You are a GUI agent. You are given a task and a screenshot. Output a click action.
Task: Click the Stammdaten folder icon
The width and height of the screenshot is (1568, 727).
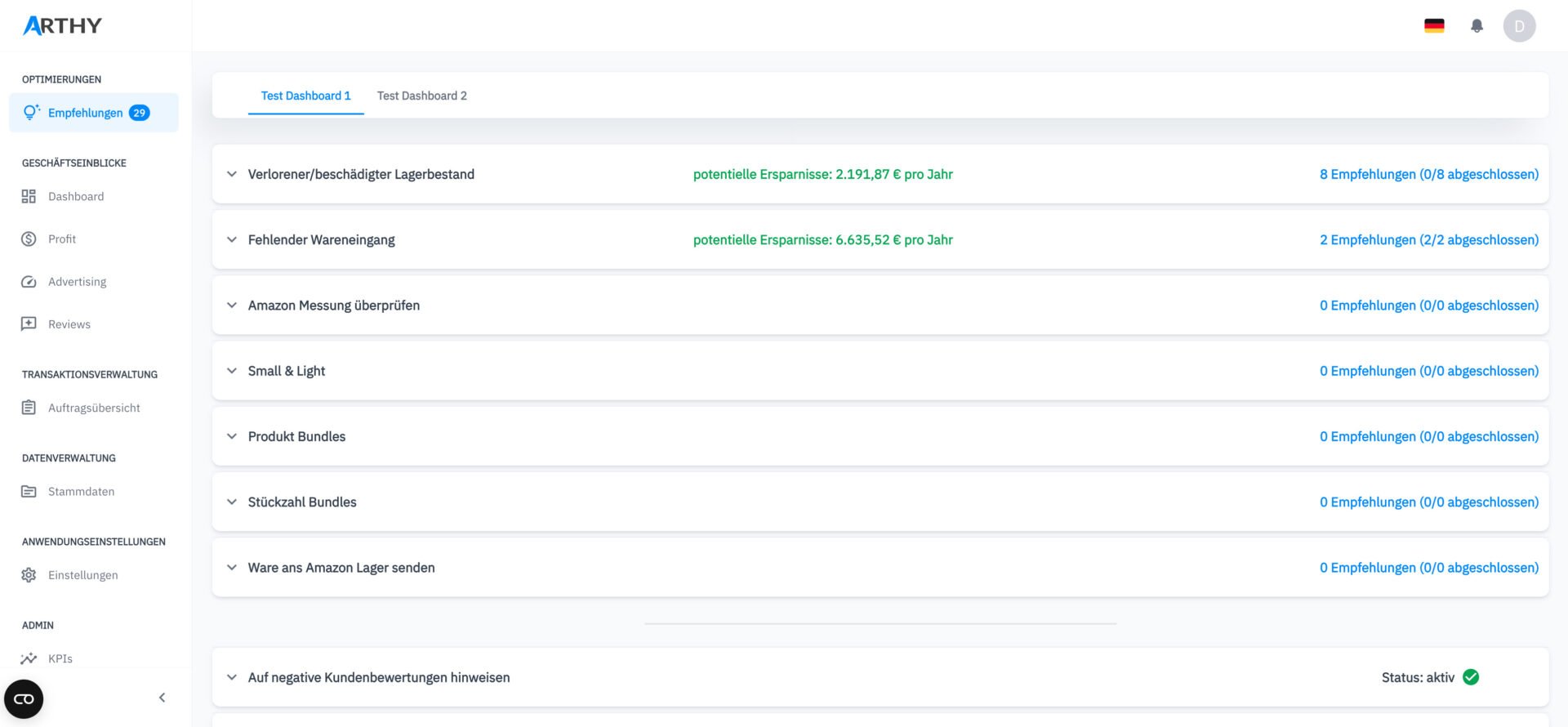[x=29, y=491]
